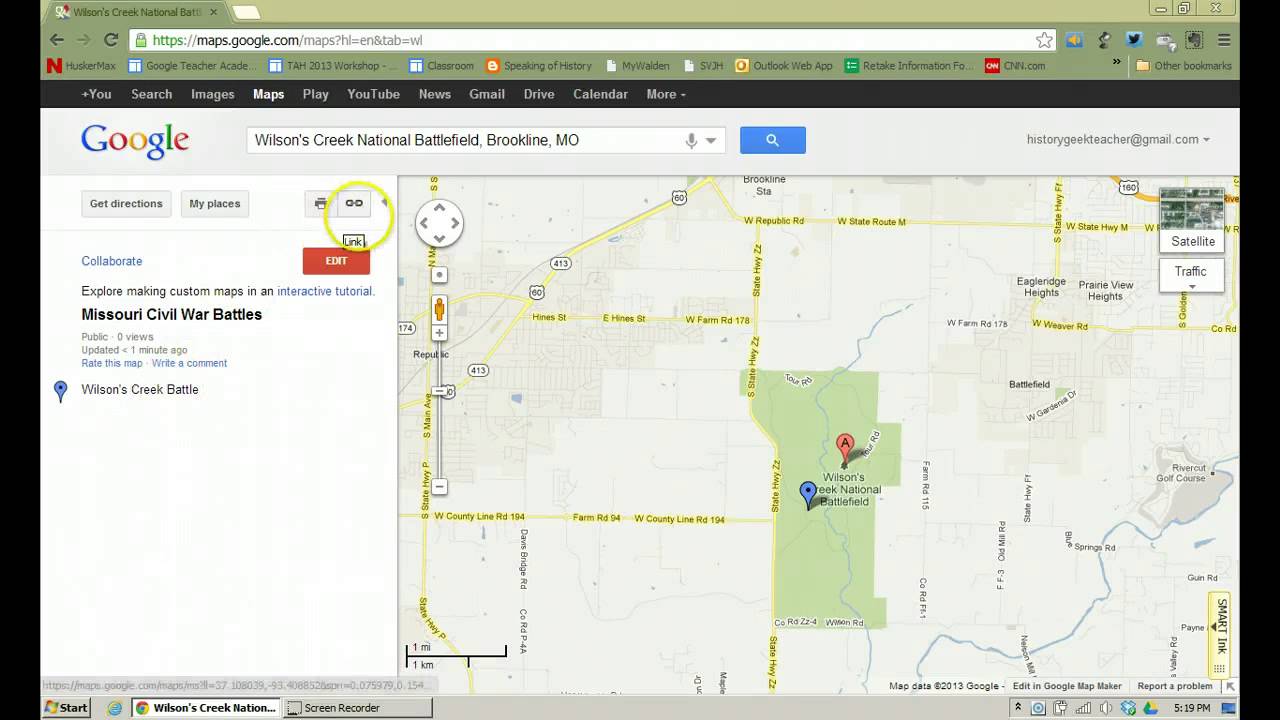Click Get directions button
Image resolution: width=1280 pixels, height=720 pixels.
[126, 203]
